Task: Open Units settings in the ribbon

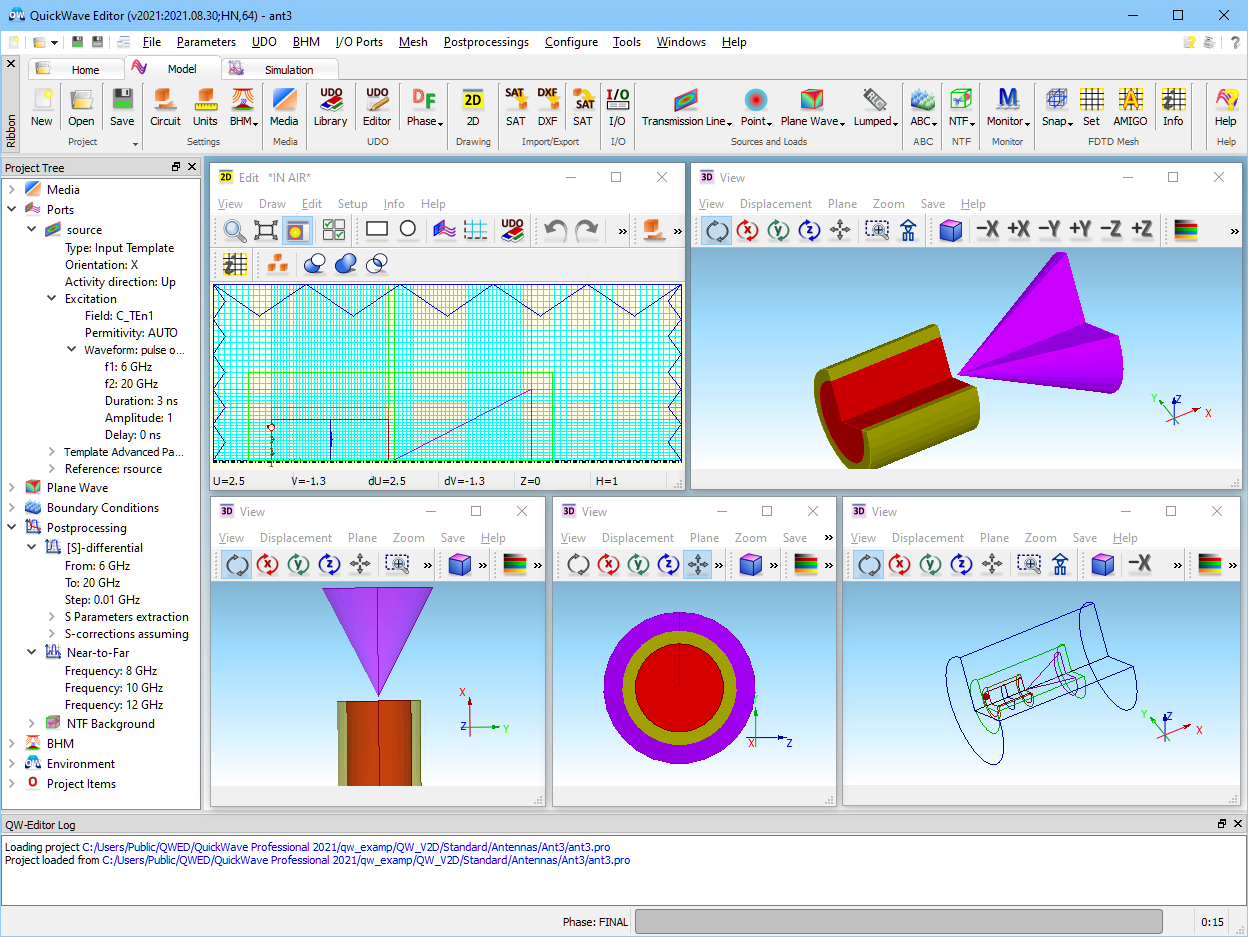Action: (x=205, y=108)
